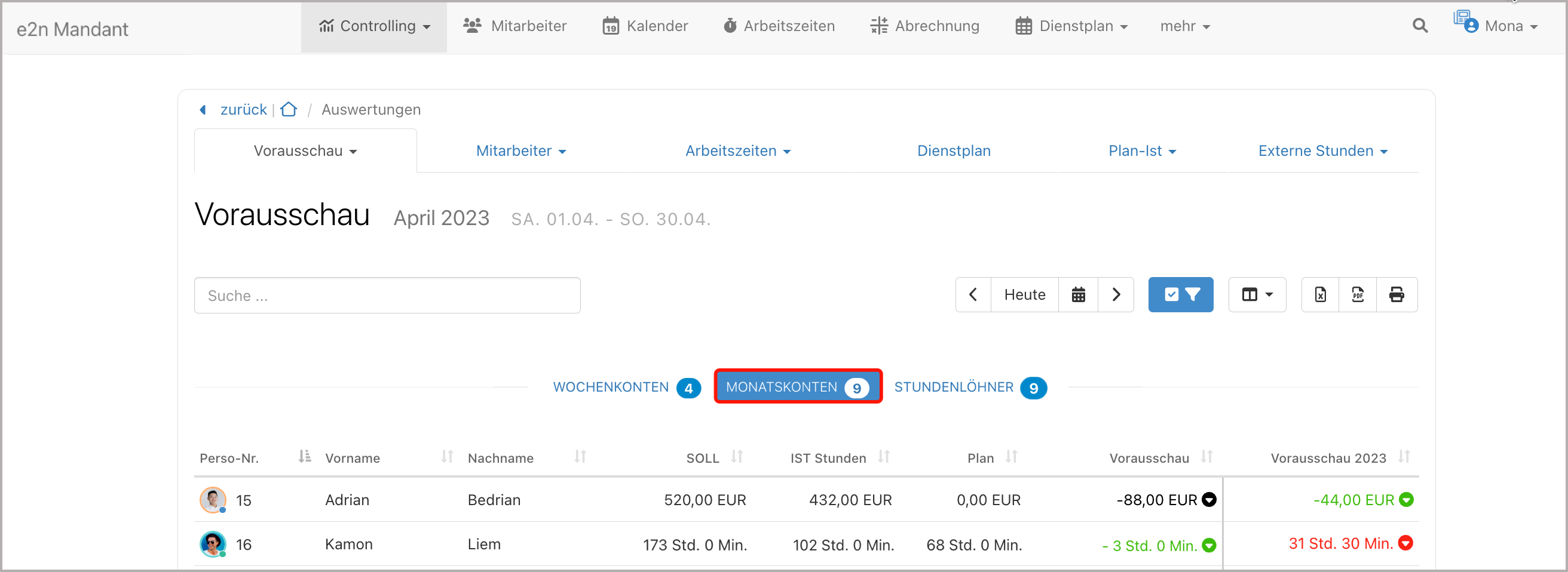The image size is (1568, 572).
Task: Export the Vorausschau as PDF
Action: coord(1358,294)
